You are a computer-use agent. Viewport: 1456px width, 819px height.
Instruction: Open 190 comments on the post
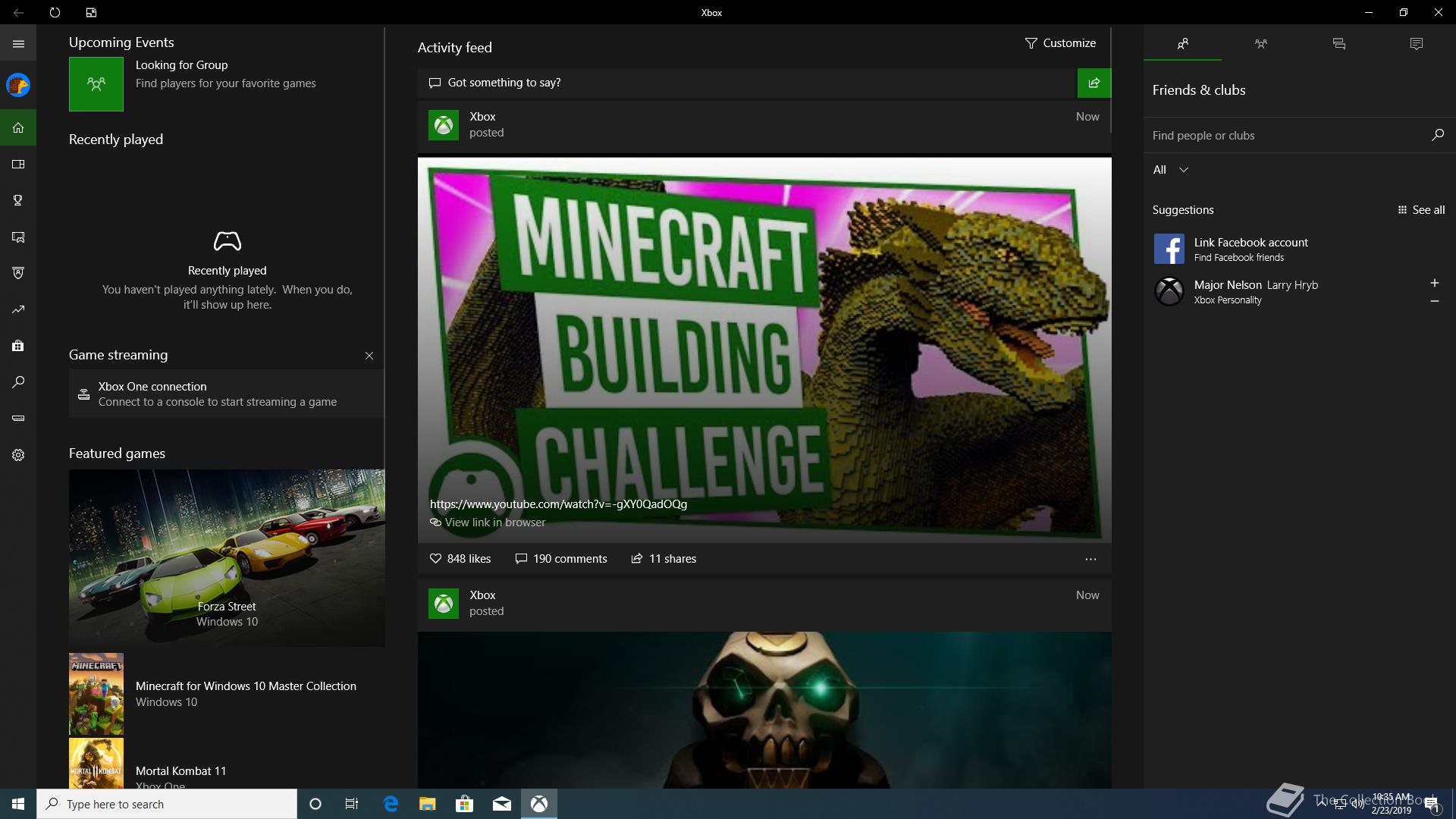[x=561, y=559]
